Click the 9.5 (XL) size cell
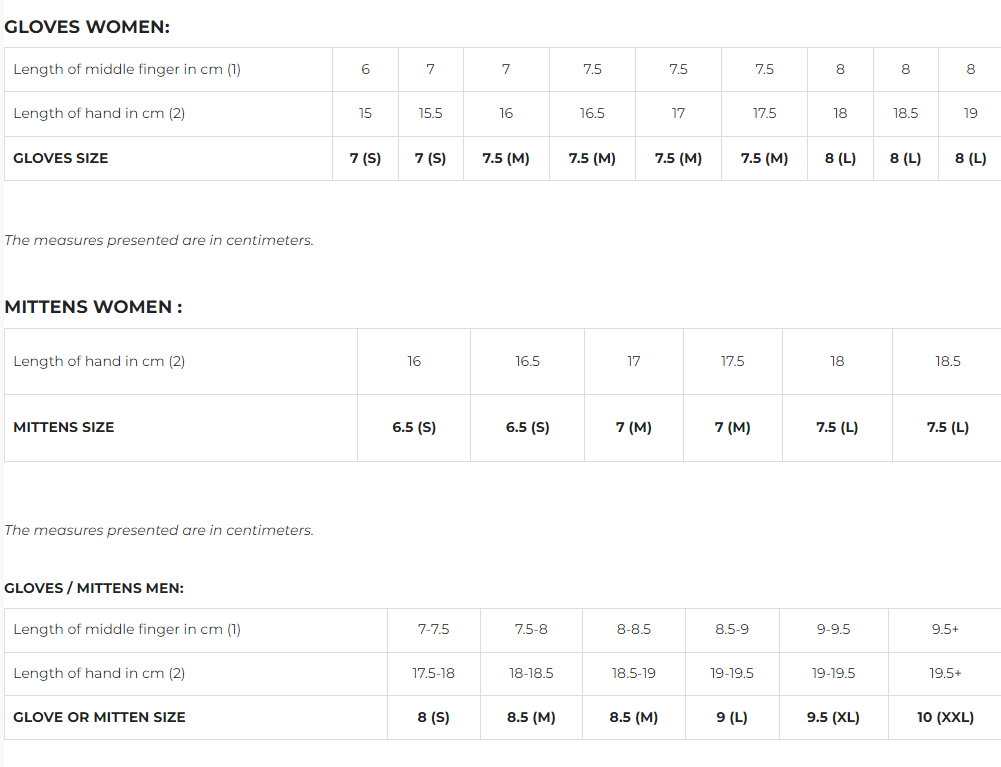The image size is (1001, 767). [833, 717]
